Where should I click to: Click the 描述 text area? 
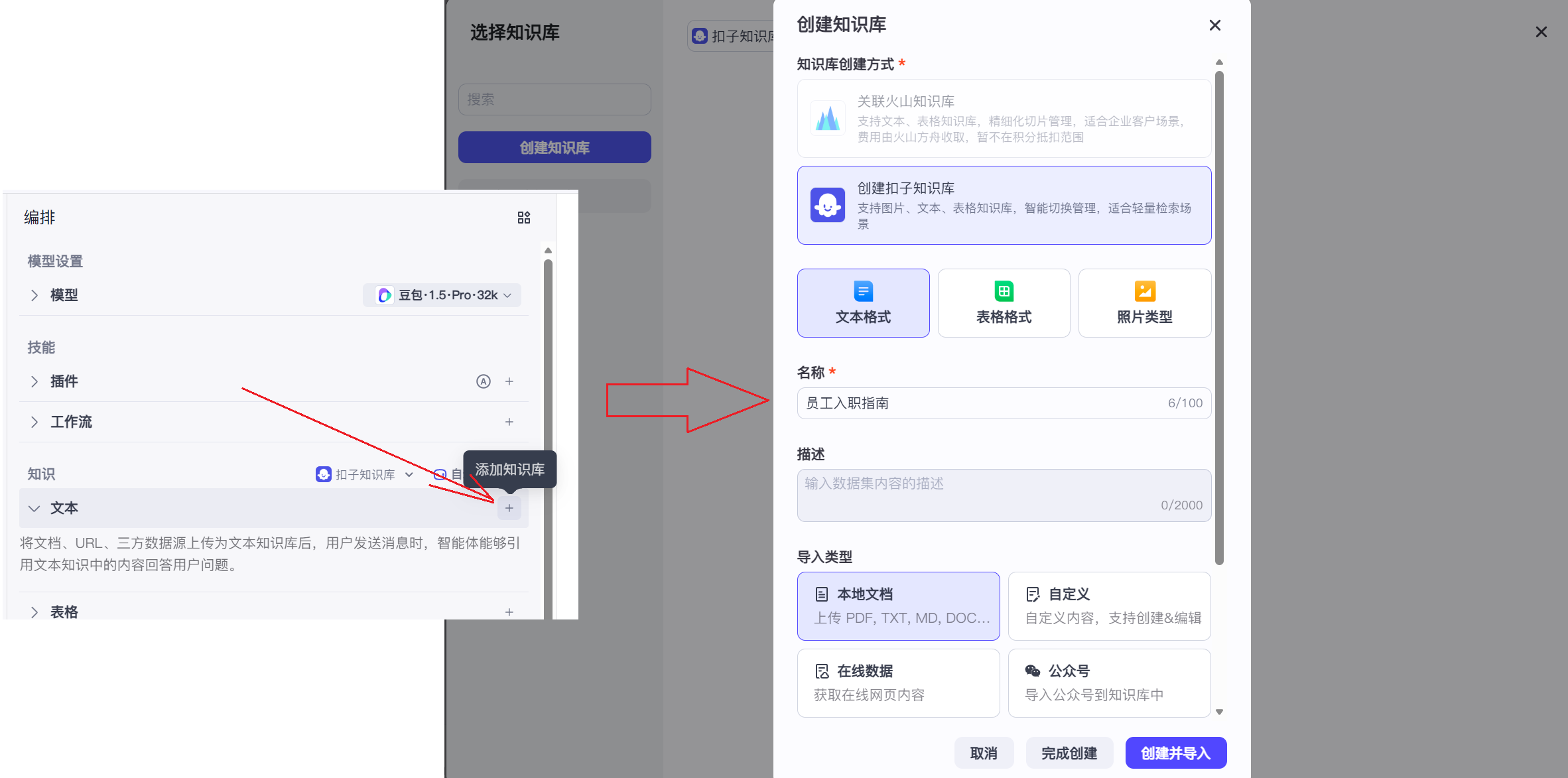1004,495
